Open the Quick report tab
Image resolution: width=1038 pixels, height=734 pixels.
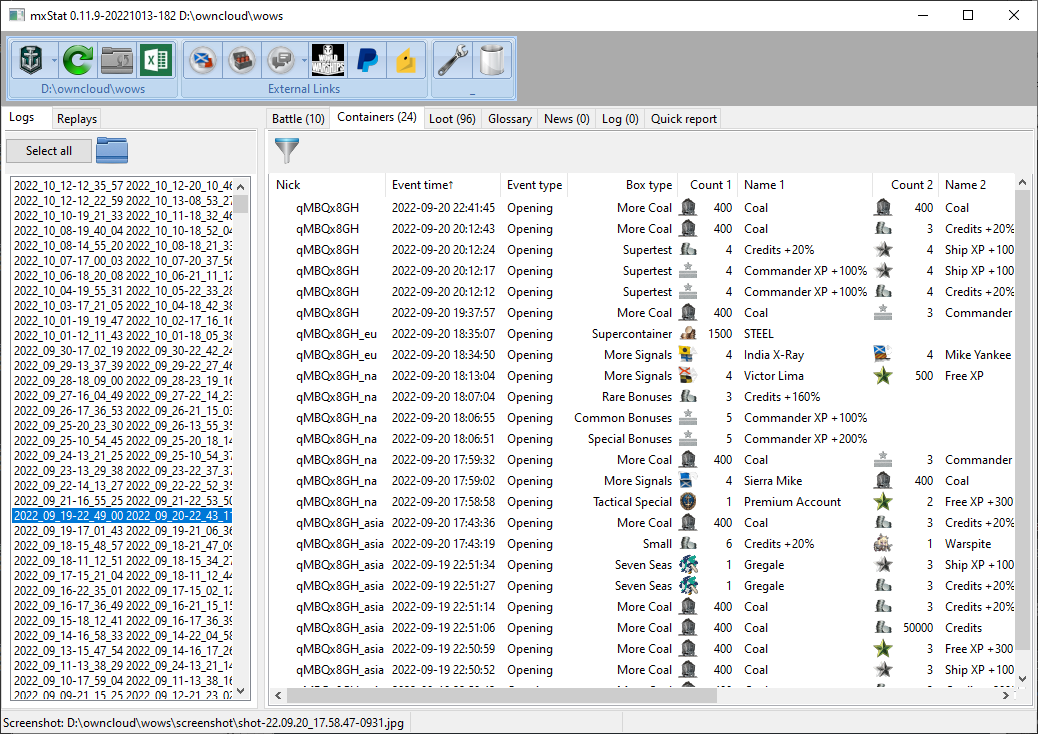683,118
